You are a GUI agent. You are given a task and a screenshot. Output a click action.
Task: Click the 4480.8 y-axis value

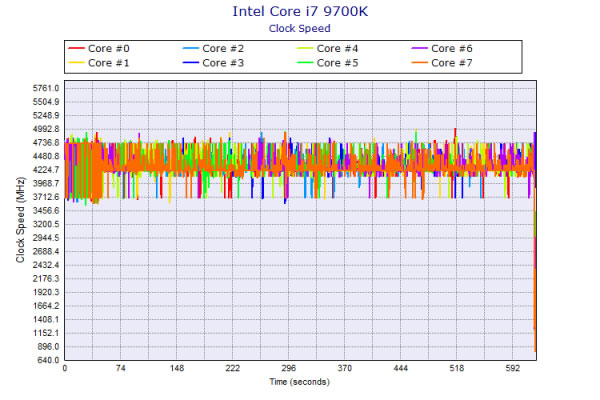(x=46, y=156)
